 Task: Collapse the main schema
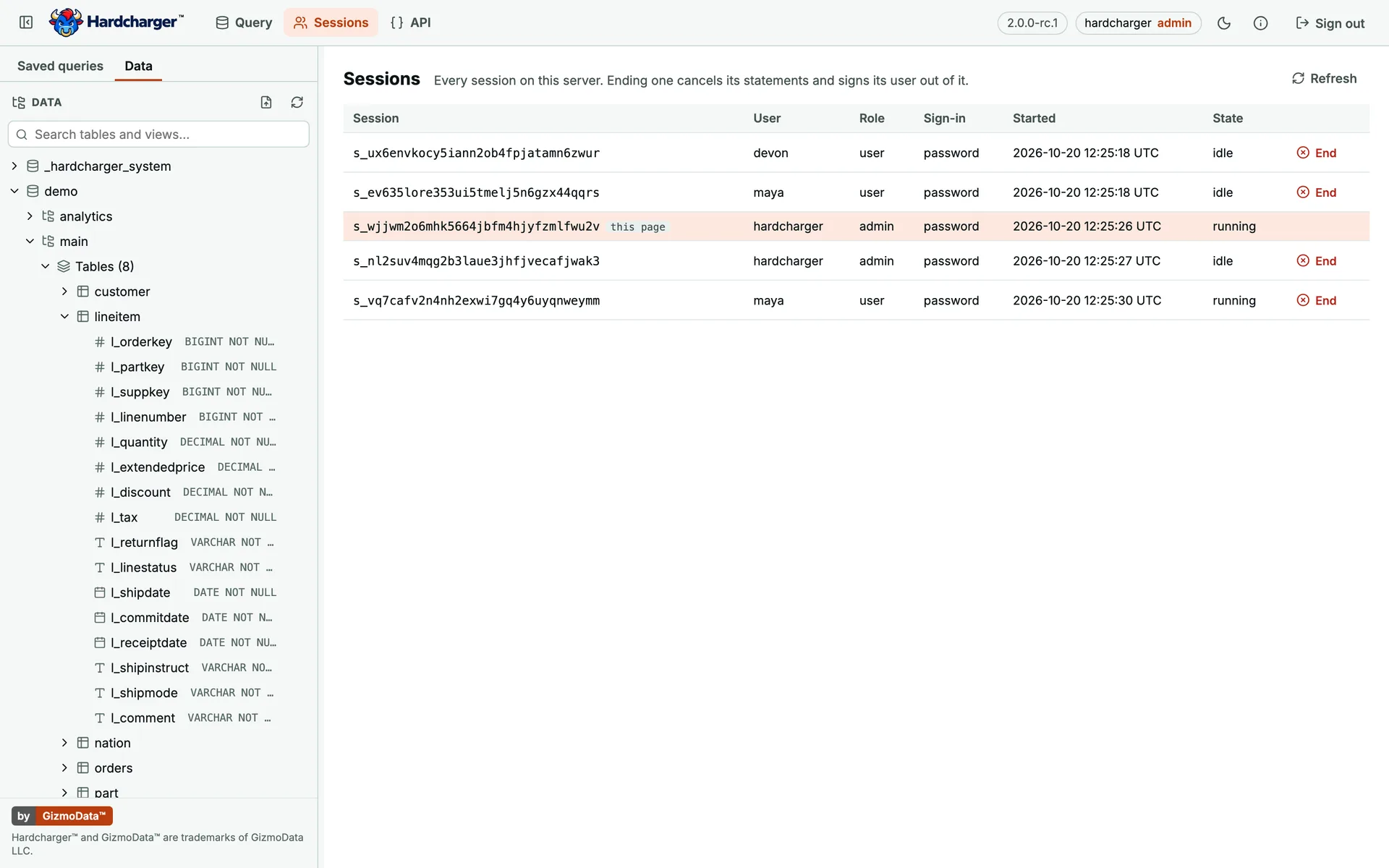30,241
